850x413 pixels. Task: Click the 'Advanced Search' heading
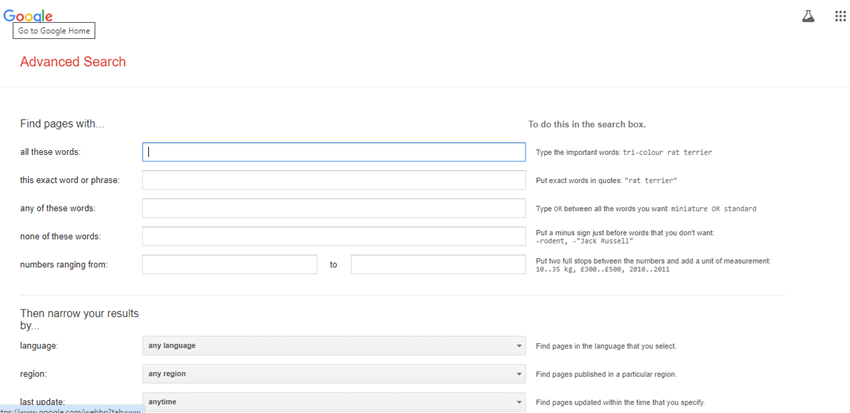73,62
